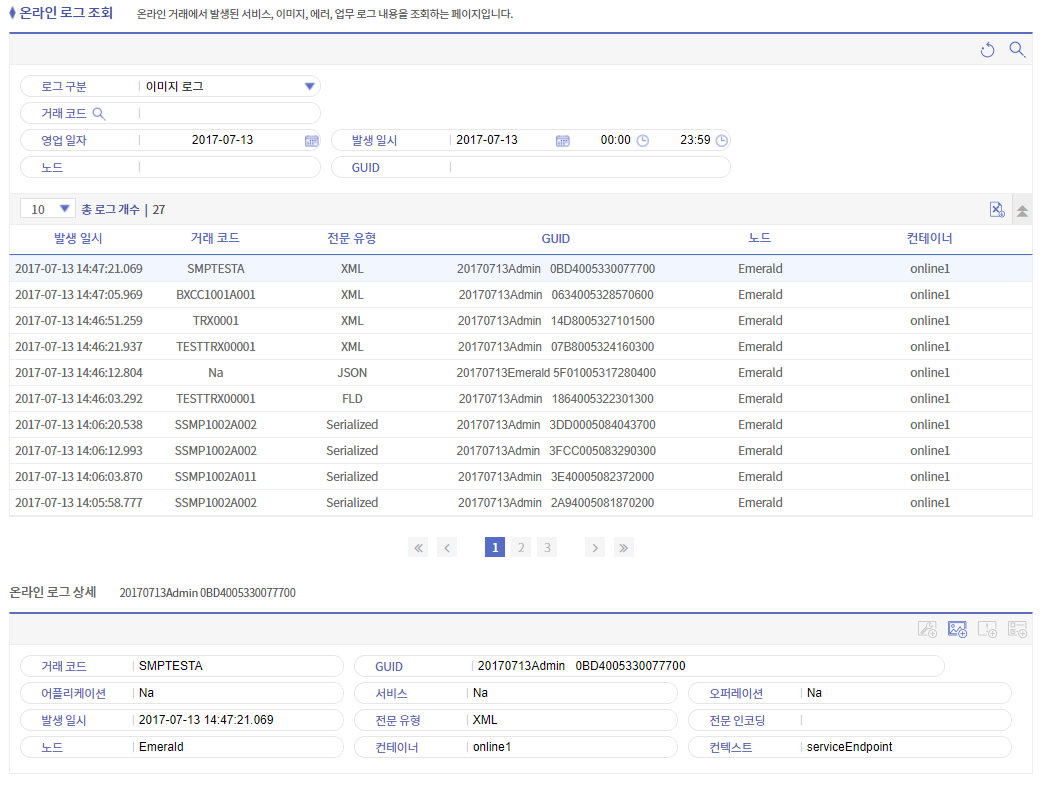Open the clock icon next to 00:00

643,141
